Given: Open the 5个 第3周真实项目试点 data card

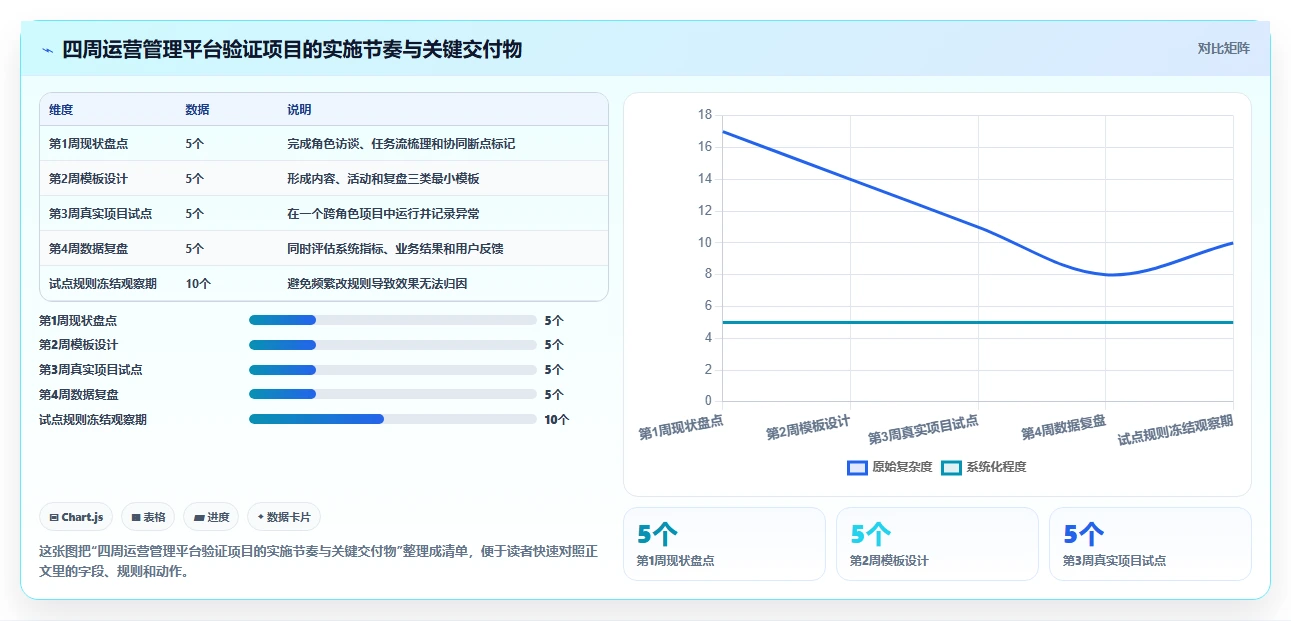Looking at the screenshot, I should [1150, 544].
